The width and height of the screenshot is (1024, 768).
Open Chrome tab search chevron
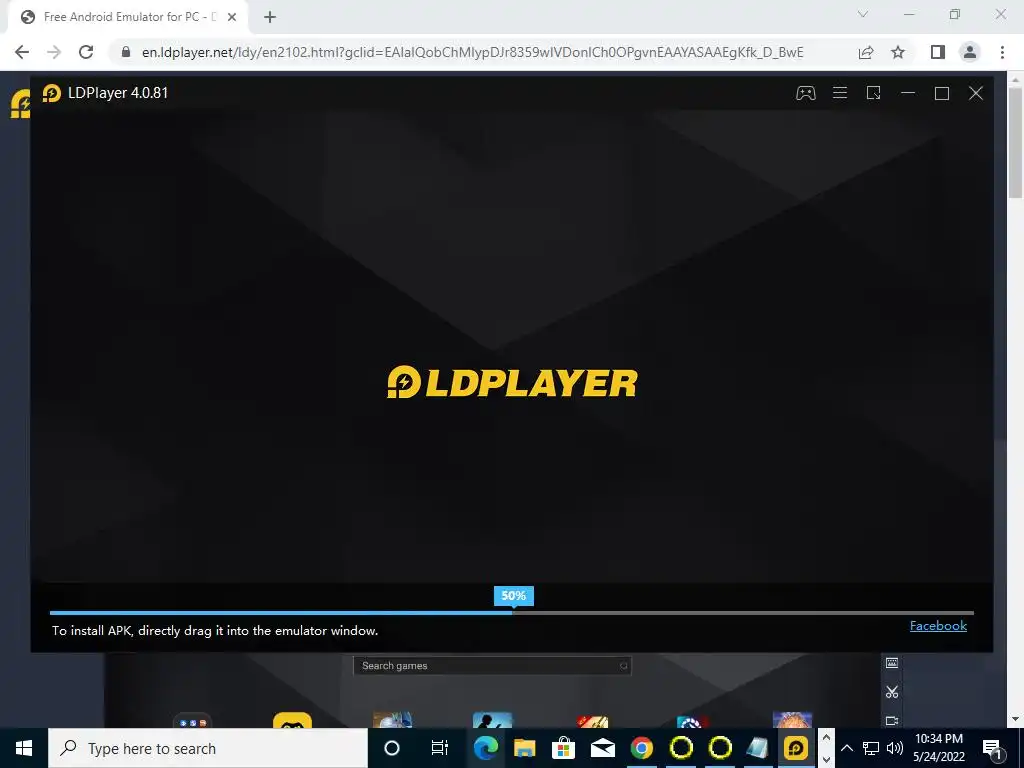[x=863, y=14]
